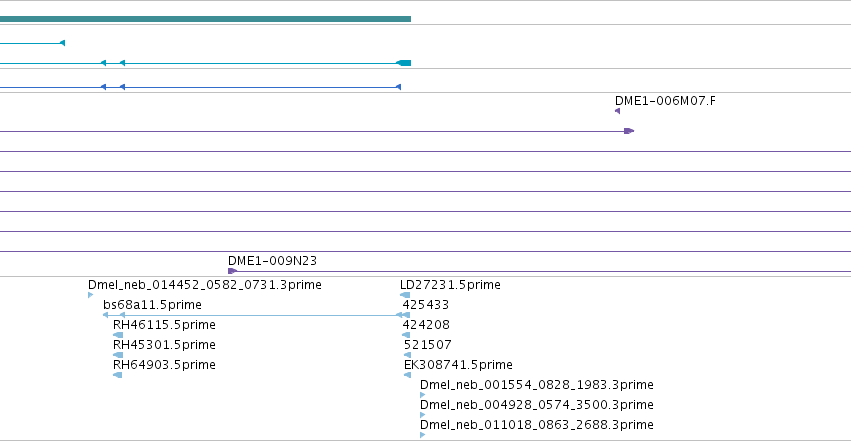Select feature 424208 label
Image resolution: width=851 pixels, height=441 pixels.
pos(426,325)
